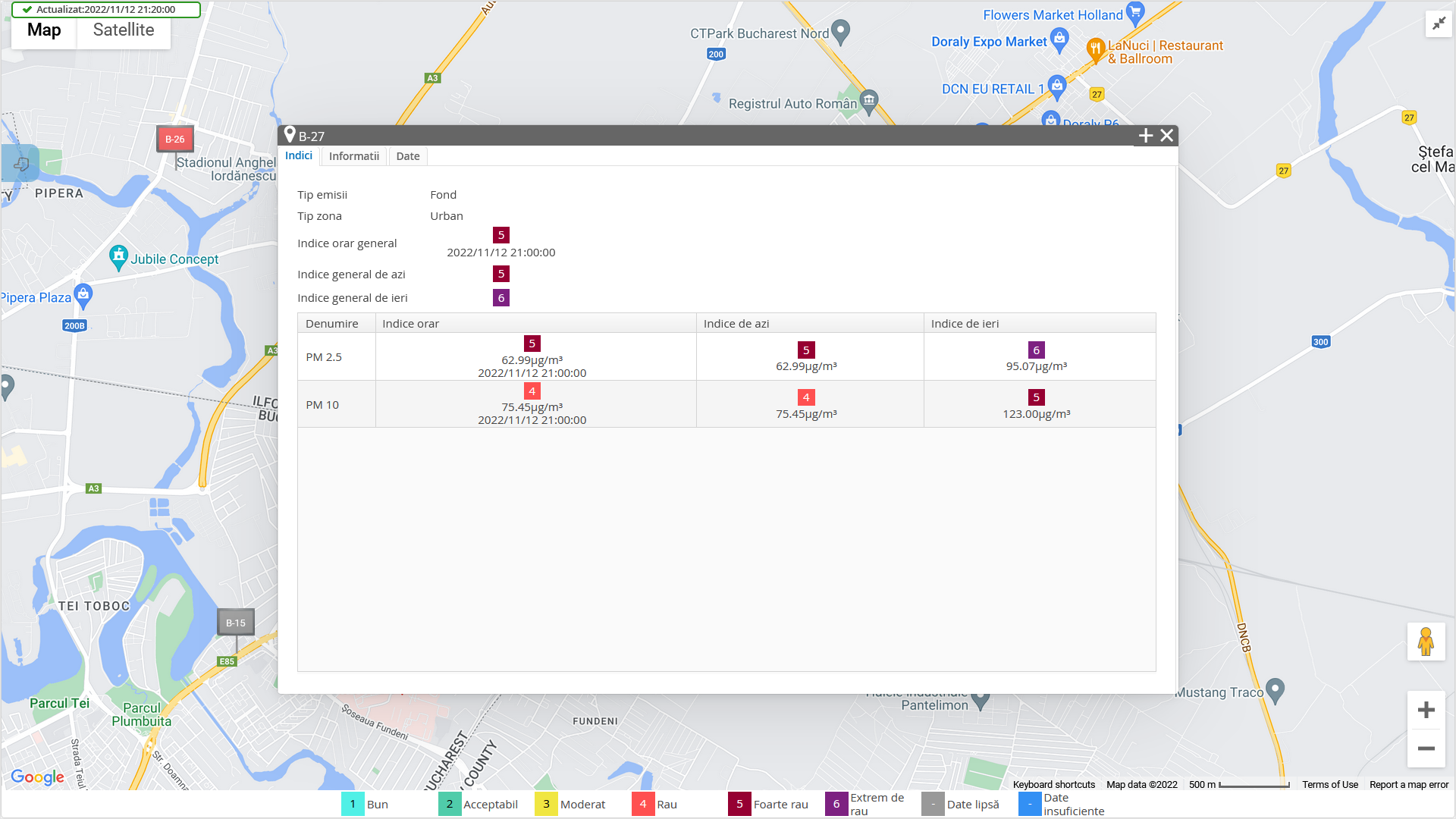The image size is (1456, 819).
Task: Open Keyboard shortcuts button
Action: (1053, 785)
